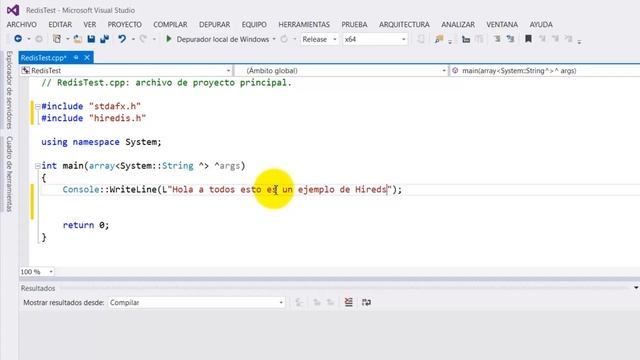Save the file with the Save icon
Viewport: 640px width, 360px height.
point(91,39)
